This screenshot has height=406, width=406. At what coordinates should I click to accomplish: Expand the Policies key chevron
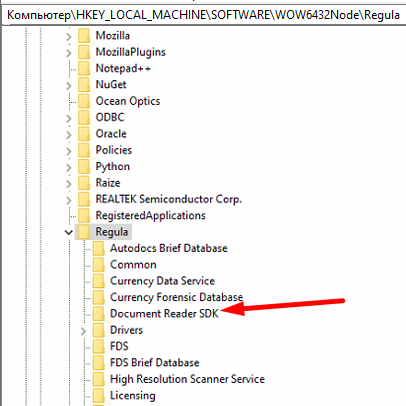tap(69, 150)
